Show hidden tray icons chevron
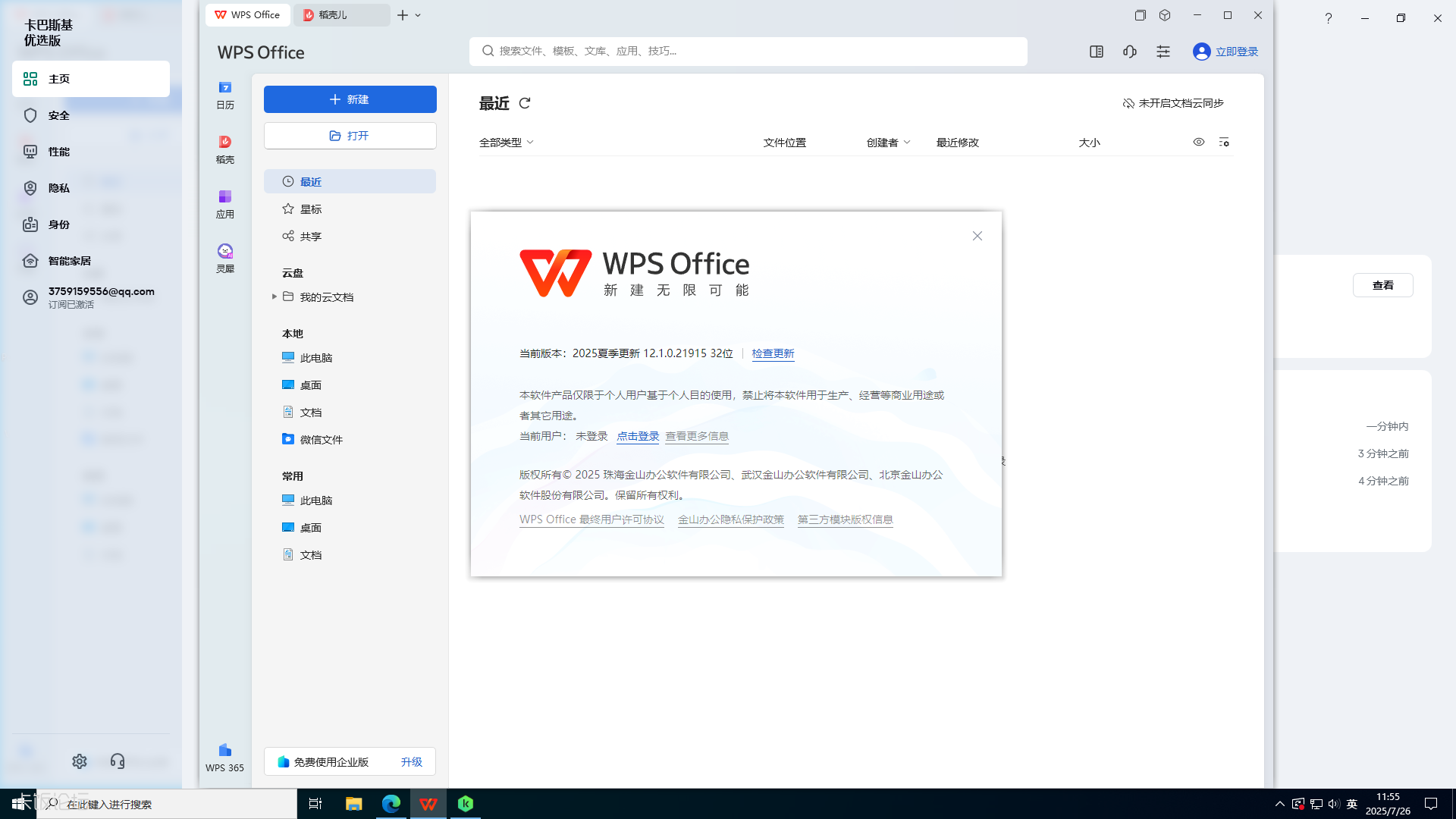The image size is (1456, 819). [1280, 804]
